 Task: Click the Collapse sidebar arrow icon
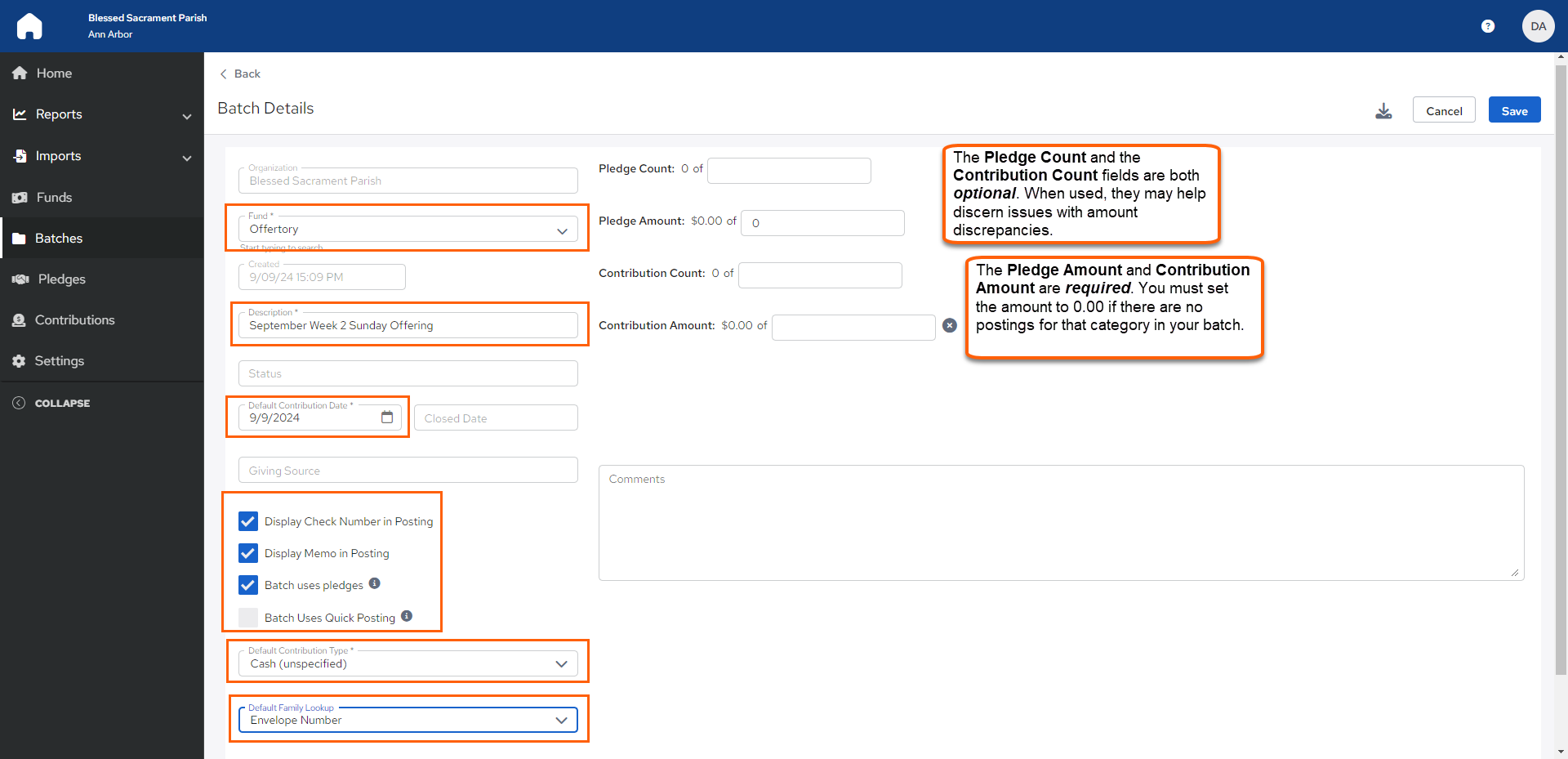[19, 403]
